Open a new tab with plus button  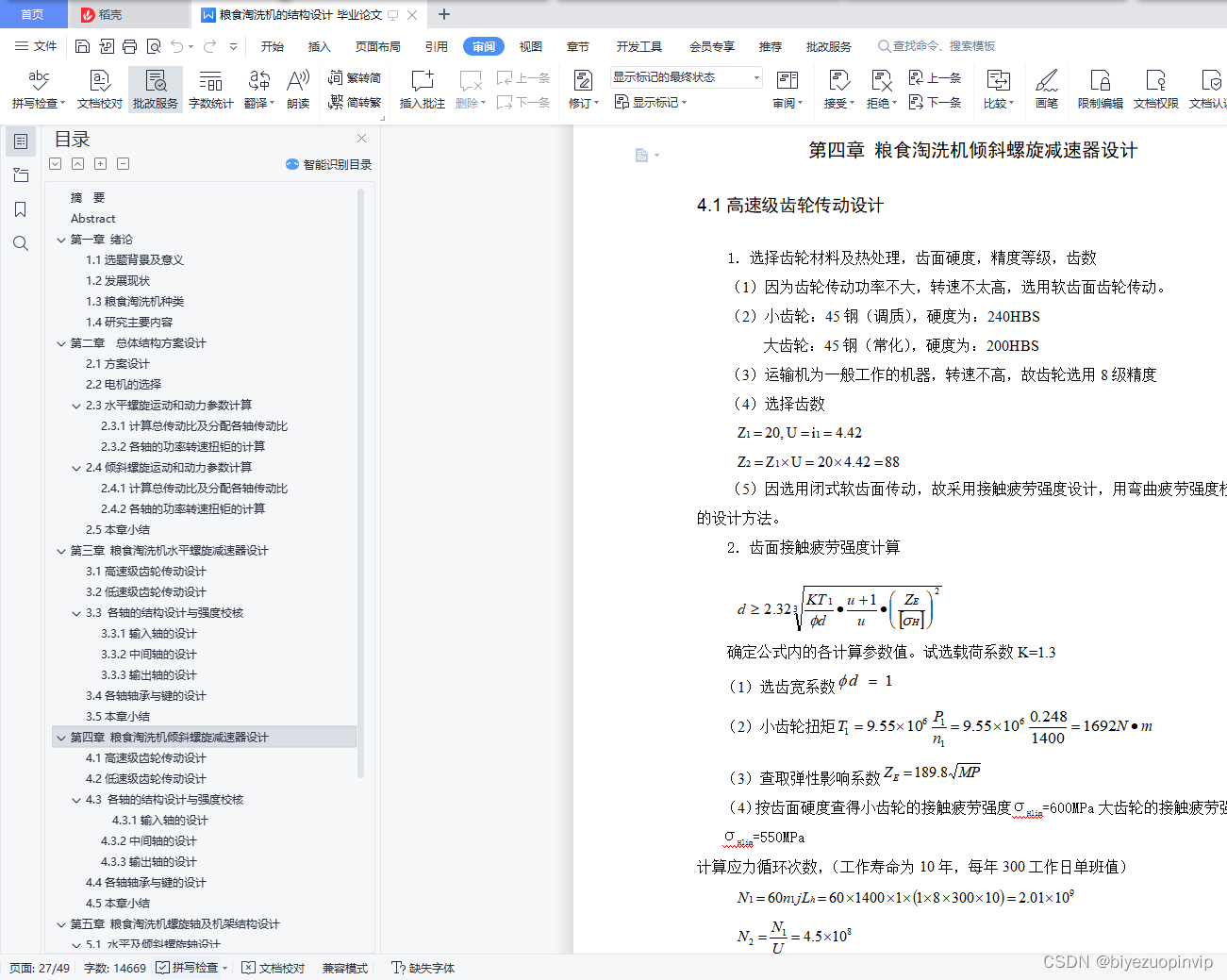coord(444,14)
